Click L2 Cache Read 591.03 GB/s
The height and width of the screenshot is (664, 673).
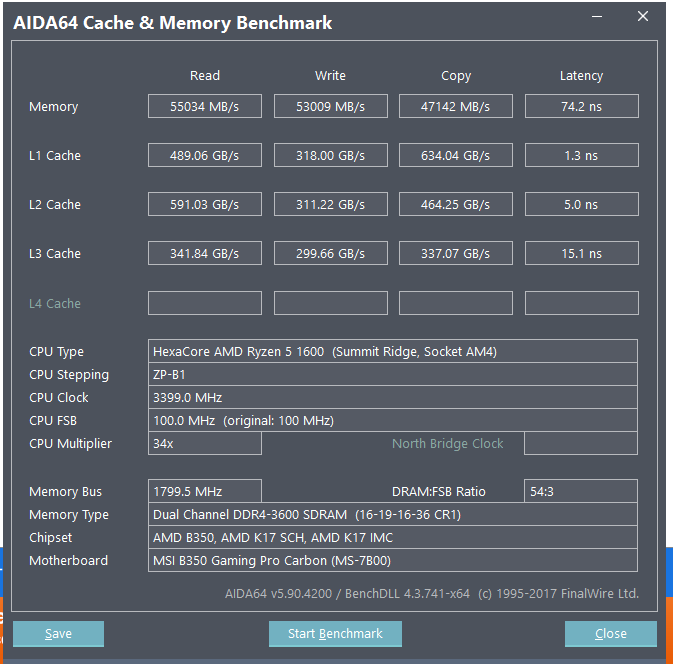pos(205,204)
